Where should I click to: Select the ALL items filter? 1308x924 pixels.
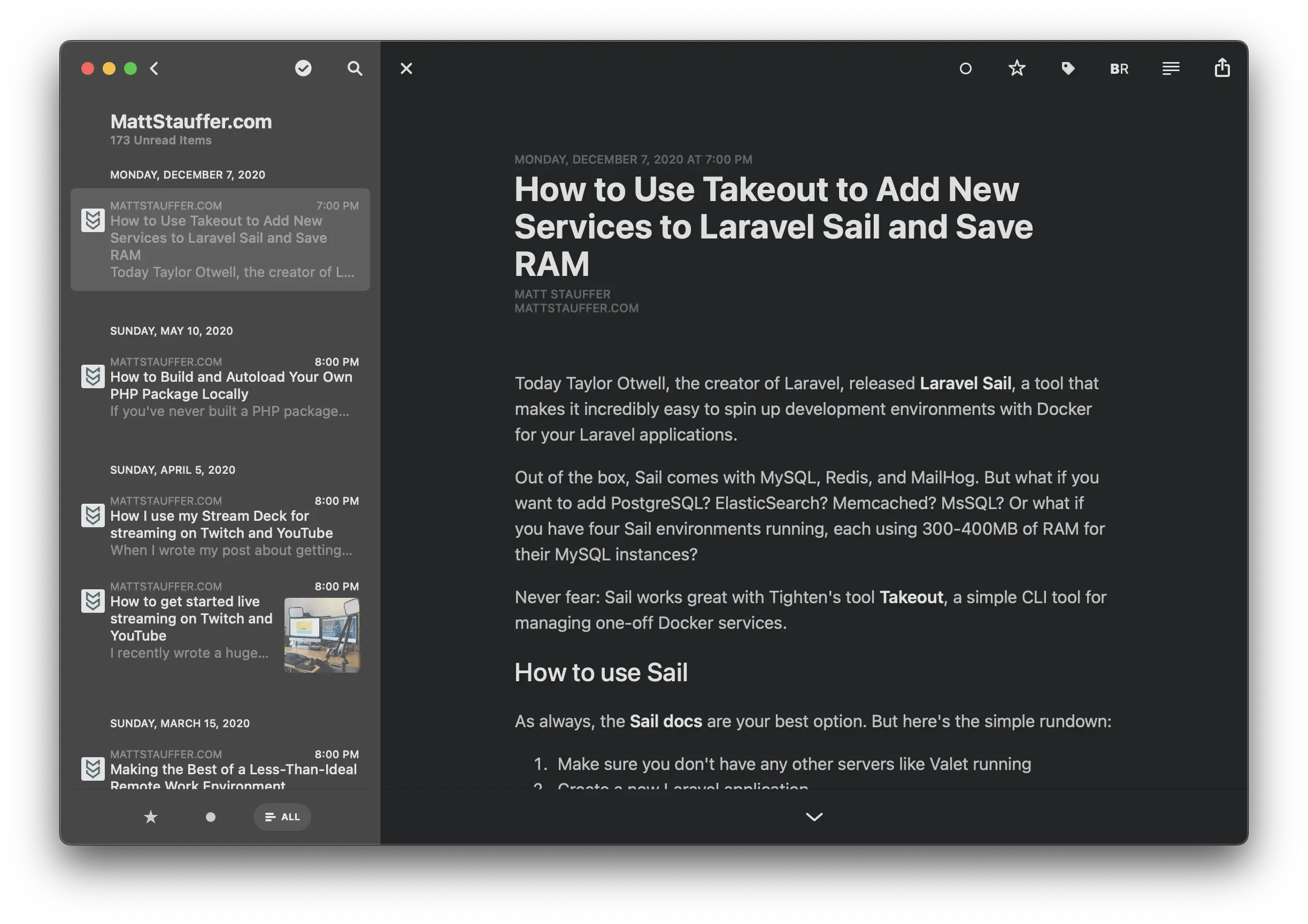point(282,817)
